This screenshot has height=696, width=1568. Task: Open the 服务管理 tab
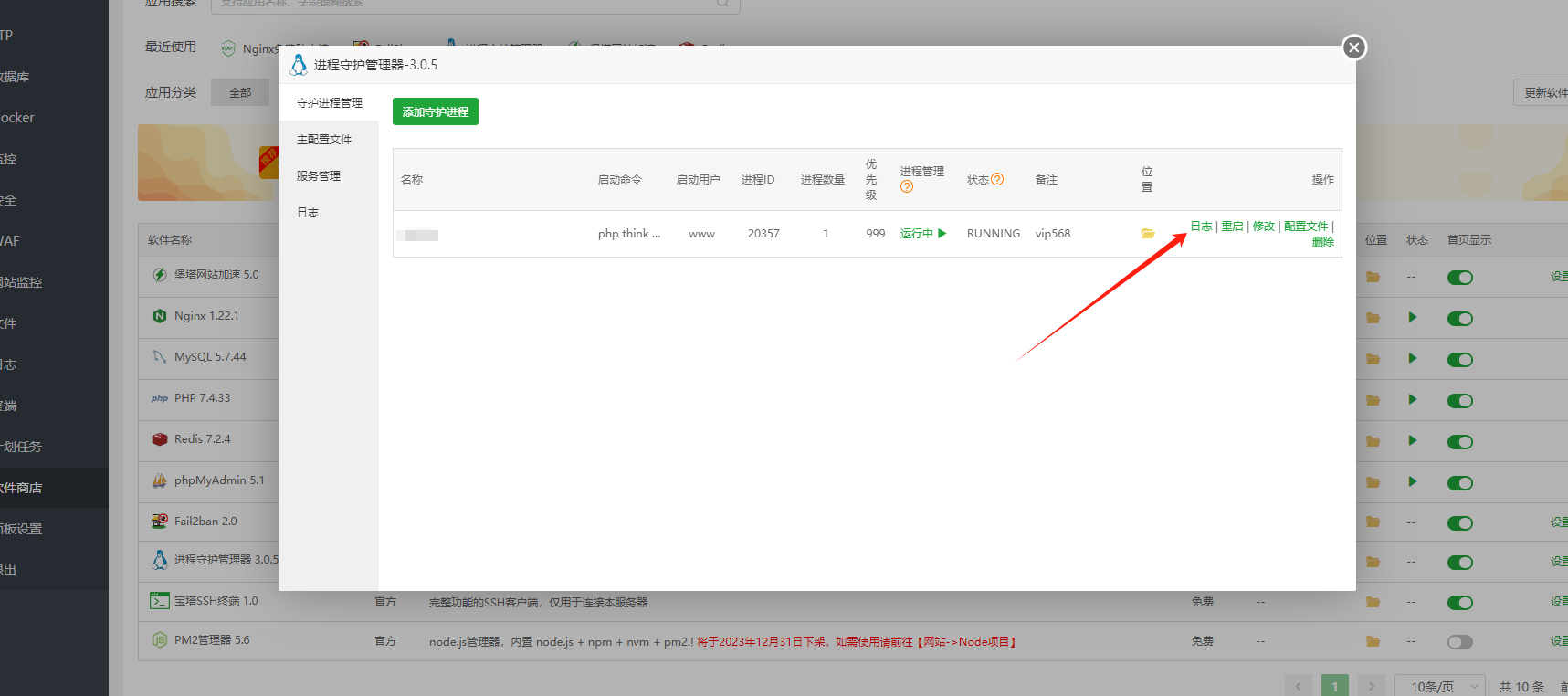(319, 176)
